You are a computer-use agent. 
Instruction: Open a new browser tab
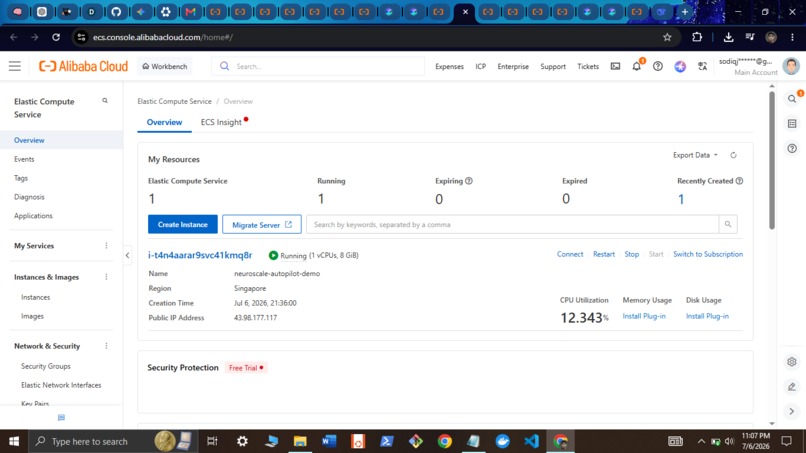click(x=685, y=12)
